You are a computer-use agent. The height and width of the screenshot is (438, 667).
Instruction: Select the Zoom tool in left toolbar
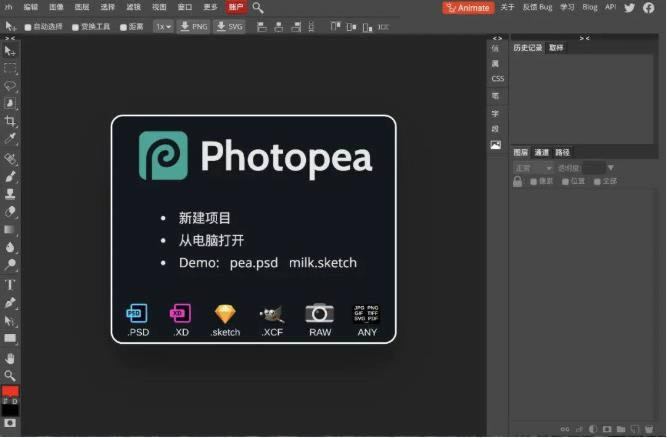point(9,375)
